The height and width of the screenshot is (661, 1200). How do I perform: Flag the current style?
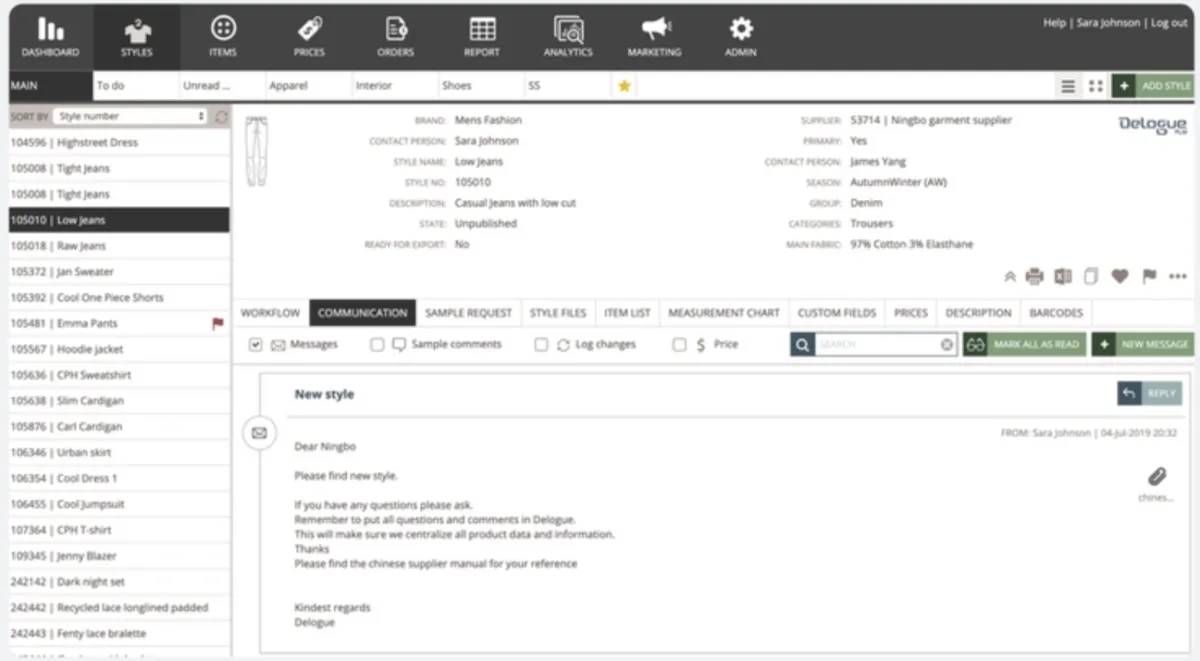(1149, 276)
